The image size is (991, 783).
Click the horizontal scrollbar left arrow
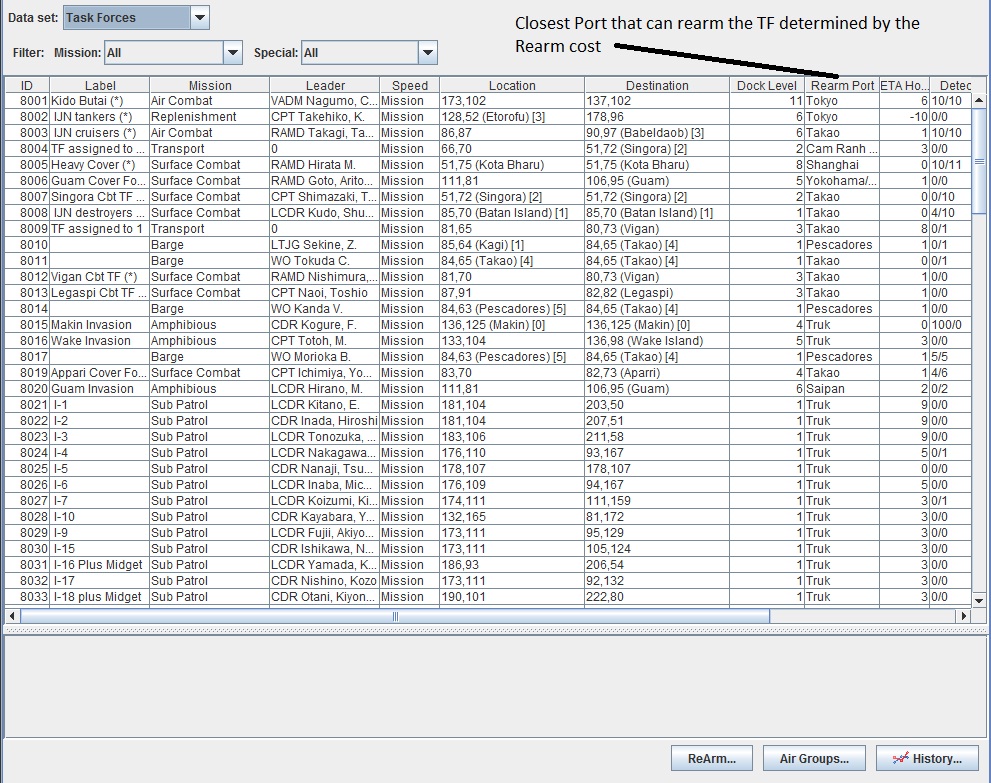pyautogui.click(x=12, y=616)
